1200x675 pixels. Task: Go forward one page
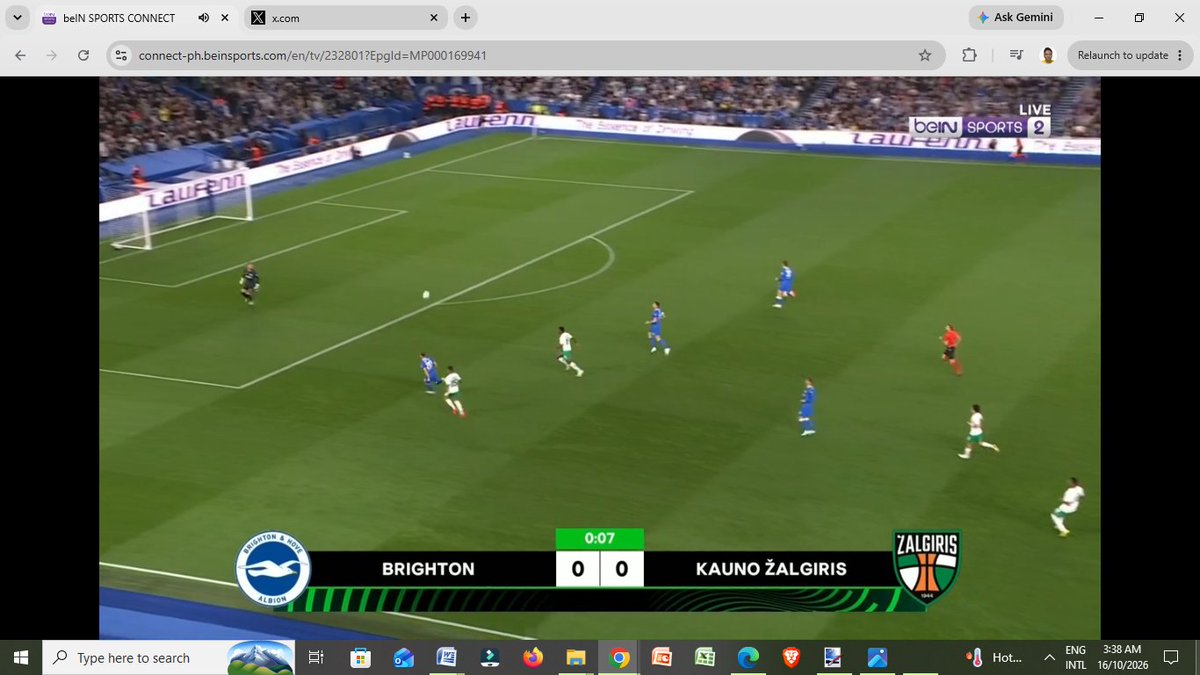click(x=52, y=55)
